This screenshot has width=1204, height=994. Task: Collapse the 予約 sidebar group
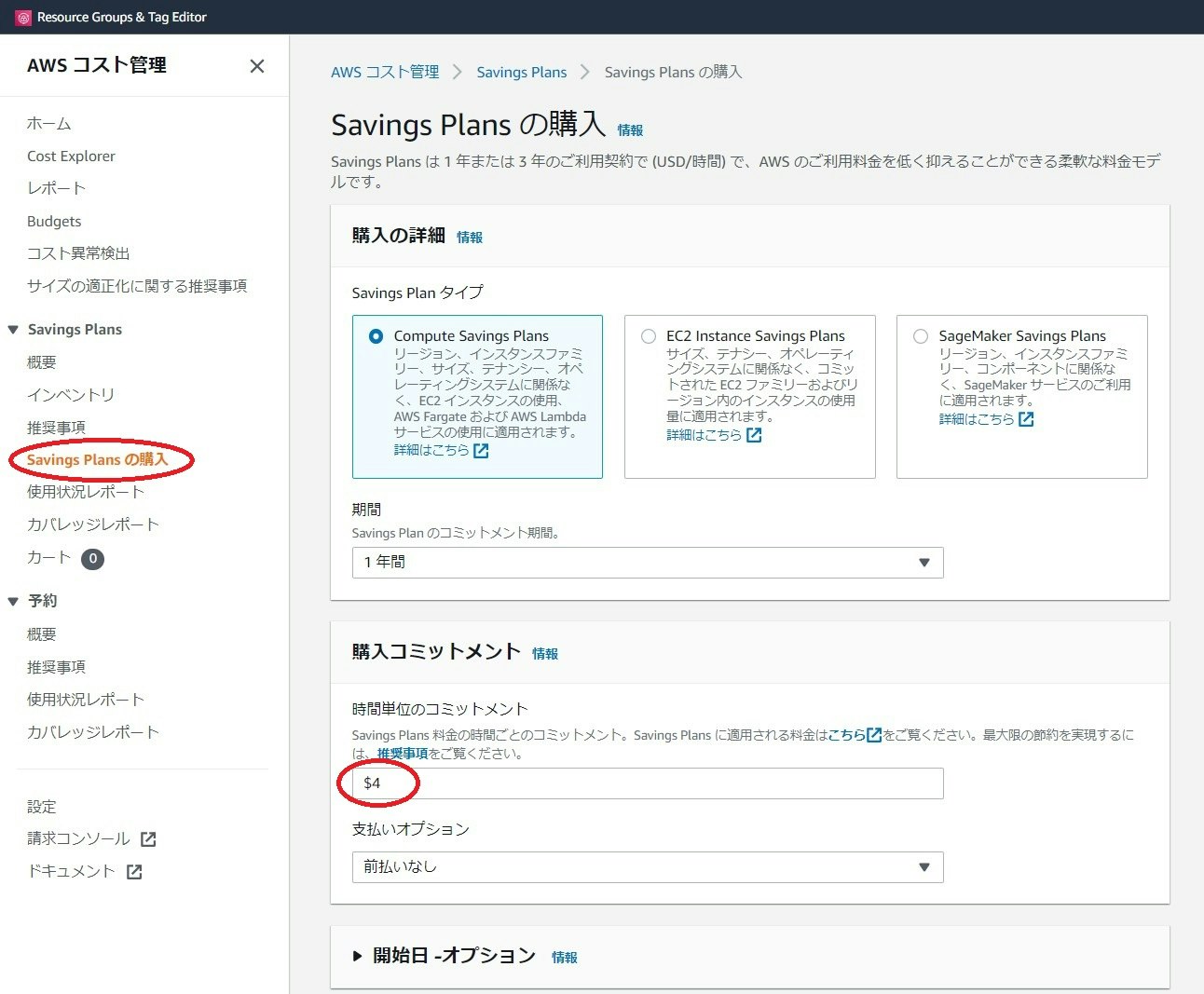point(13,602)
